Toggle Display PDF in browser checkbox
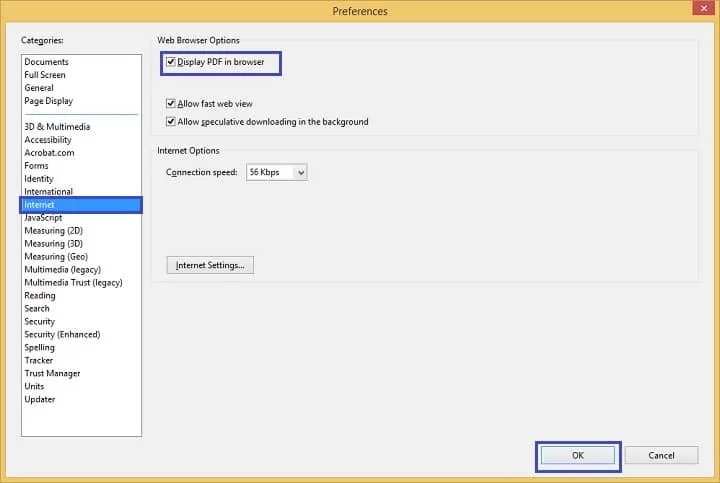720x483 pixels. click(172, 62)
